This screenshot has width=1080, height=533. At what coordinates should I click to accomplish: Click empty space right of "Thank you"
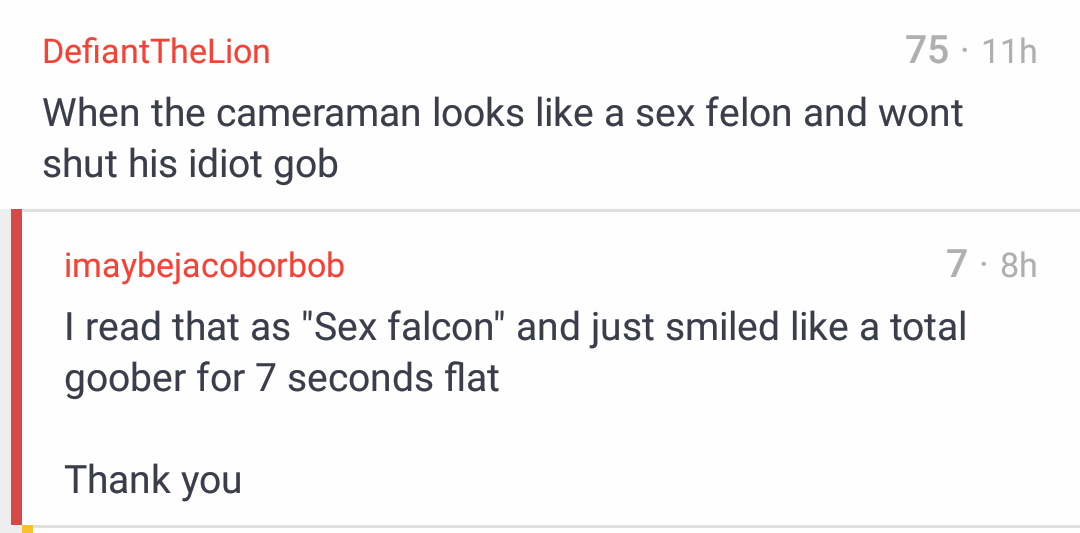pos(650,480)
